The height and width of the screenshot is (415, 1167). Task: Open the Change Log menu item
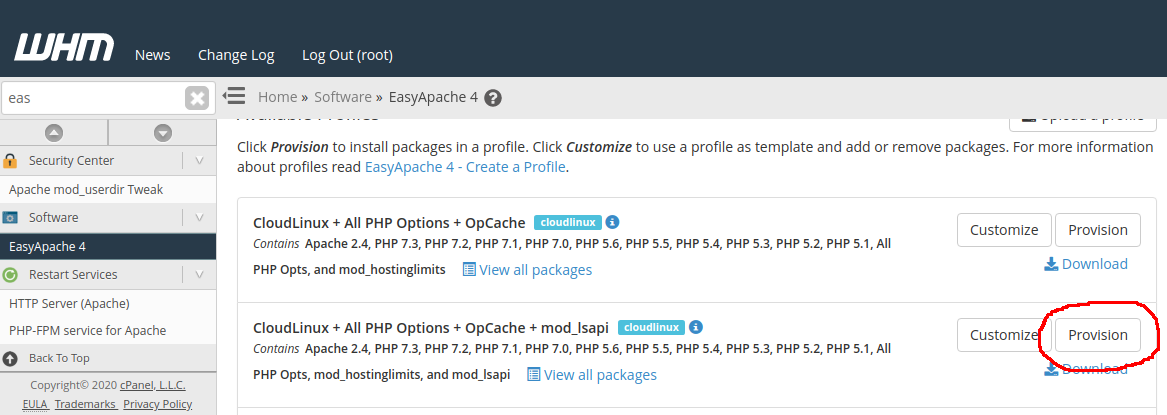[x=236, y=55]
